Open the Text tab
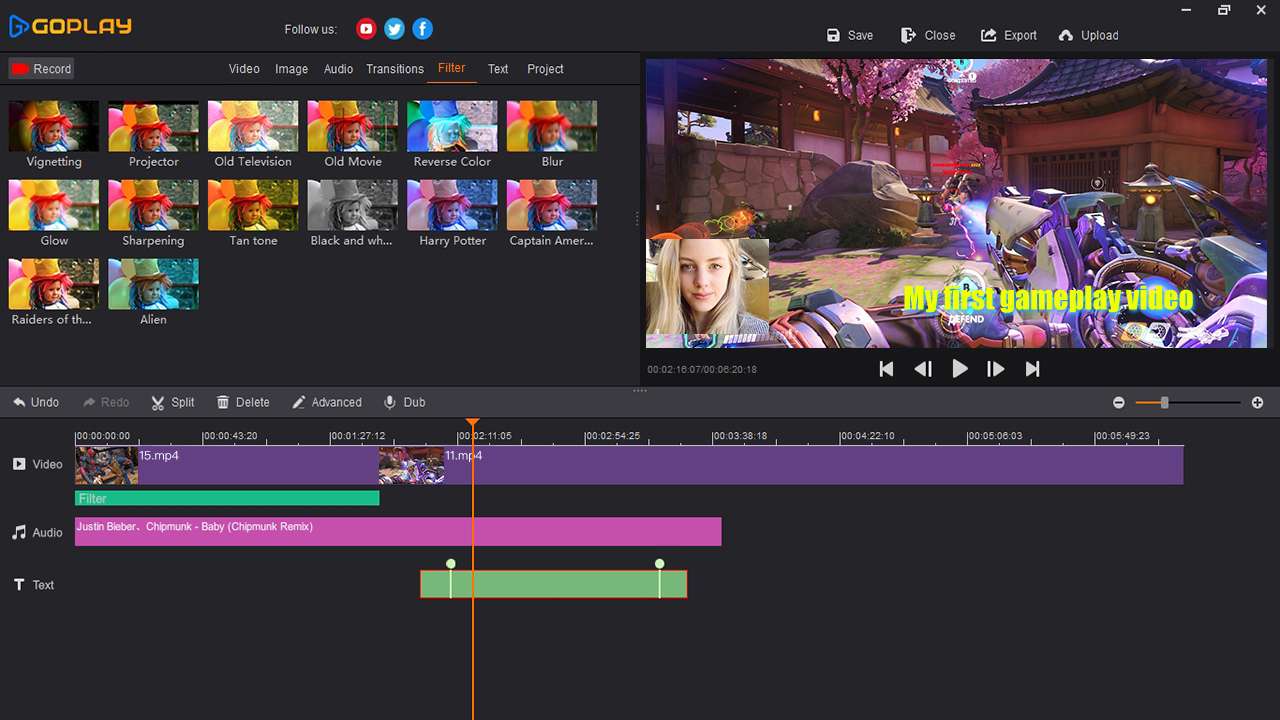Viewport: 1280px width, 720px height. pyautogui.click(x=498, y=69)
